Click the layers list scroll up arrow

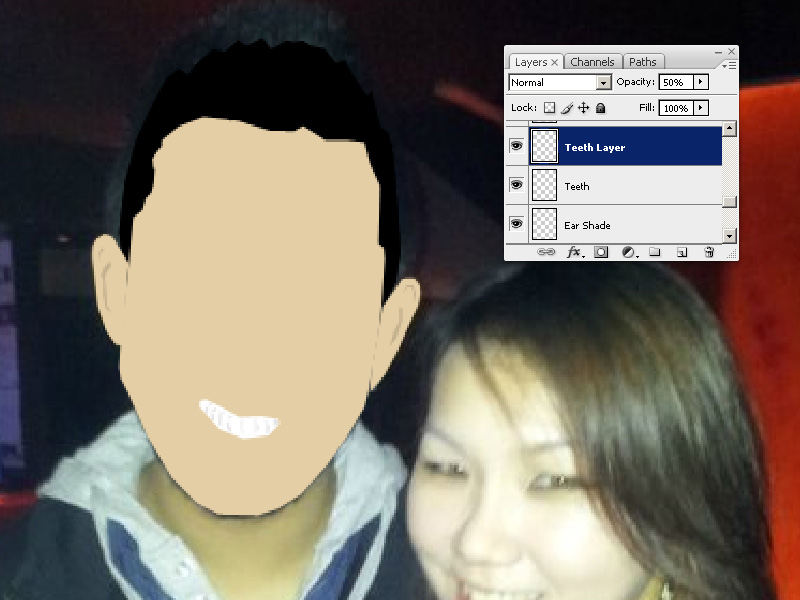pos(730,129)
